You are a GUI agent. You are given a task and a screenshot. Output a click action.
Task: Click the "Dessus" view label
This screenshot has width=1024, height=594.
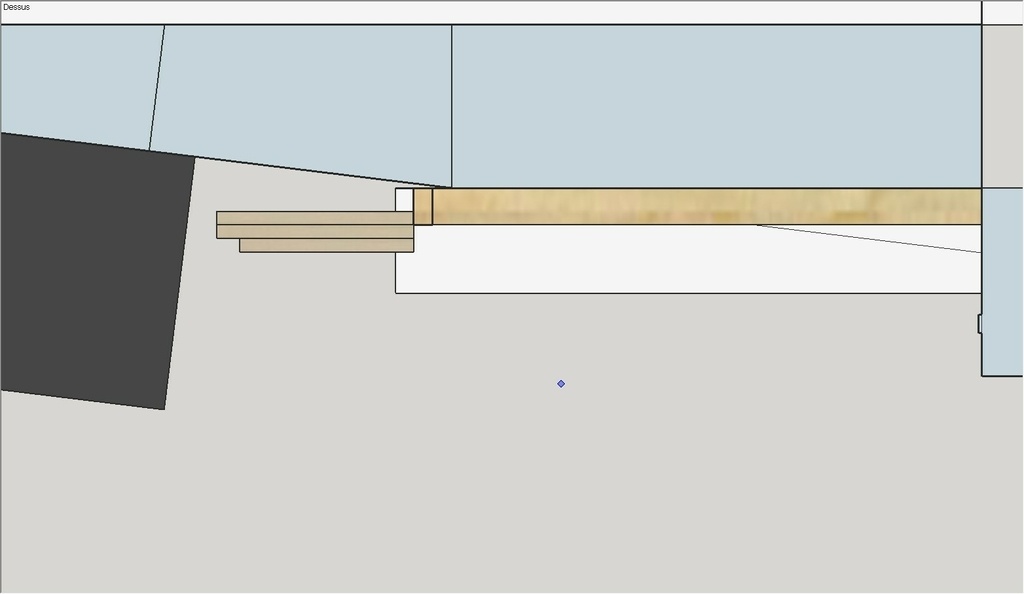[16, 7]
